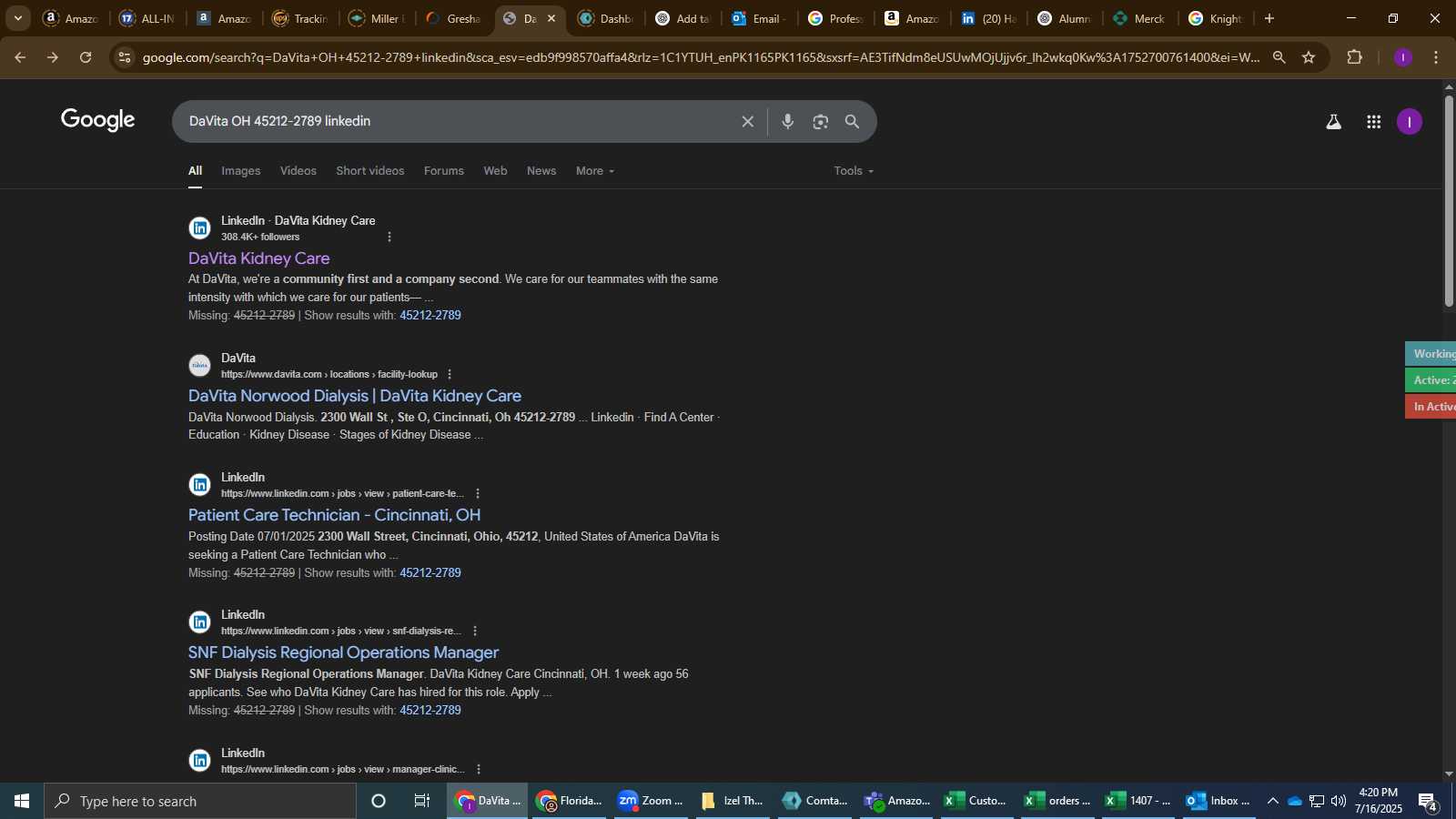Open Google apps grid icon
The image size is (1456, 819).
click(x=1374, y=122)
